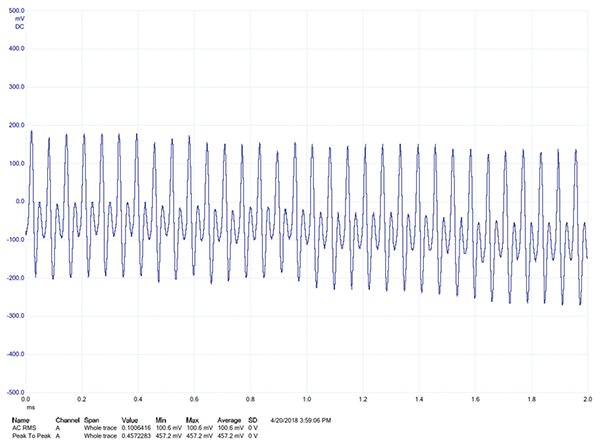Click the Span column header
The width and height of the screenshot is (600, 445).
(91, 420)
